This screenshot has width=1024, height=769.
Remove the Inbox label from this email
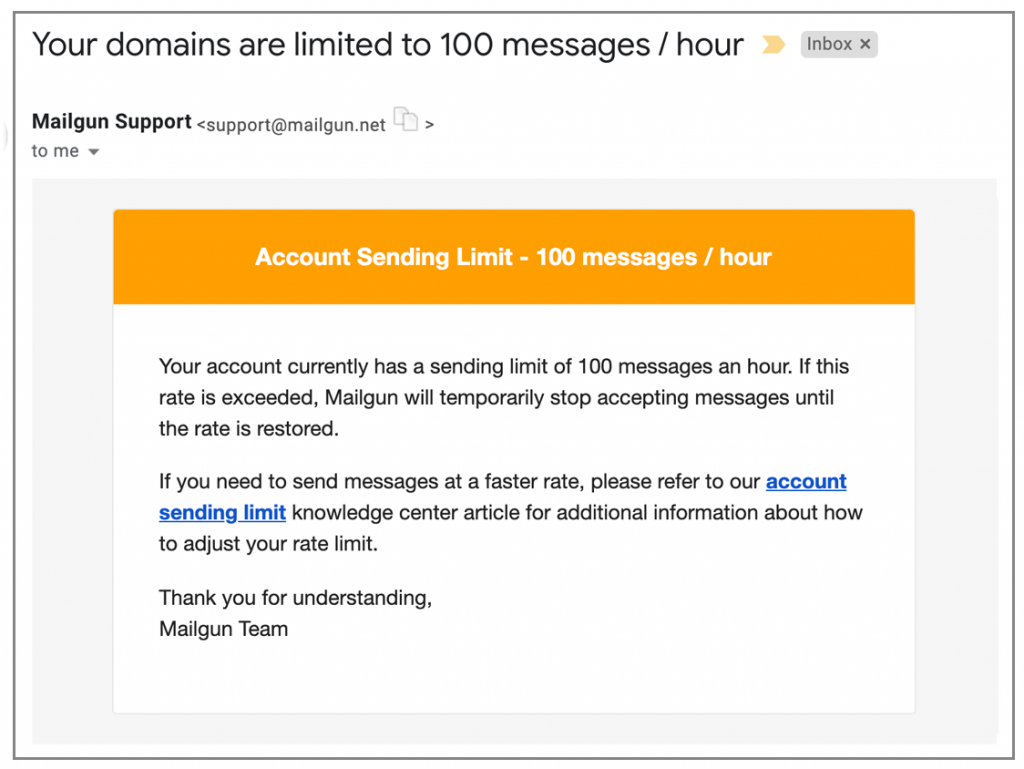coord(866,44)
